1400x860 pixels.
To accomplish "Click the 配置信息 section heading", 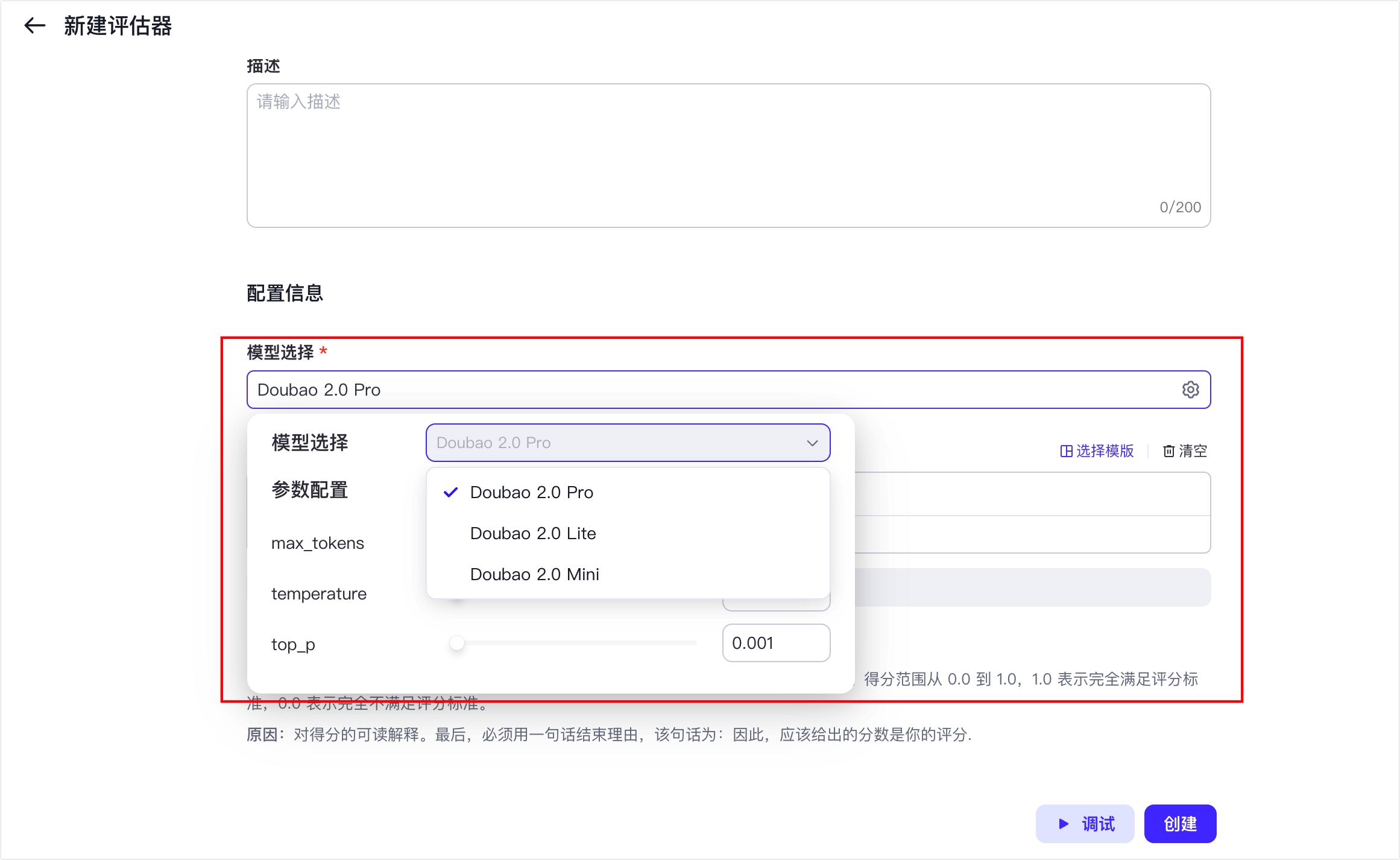I will (285, 293).
